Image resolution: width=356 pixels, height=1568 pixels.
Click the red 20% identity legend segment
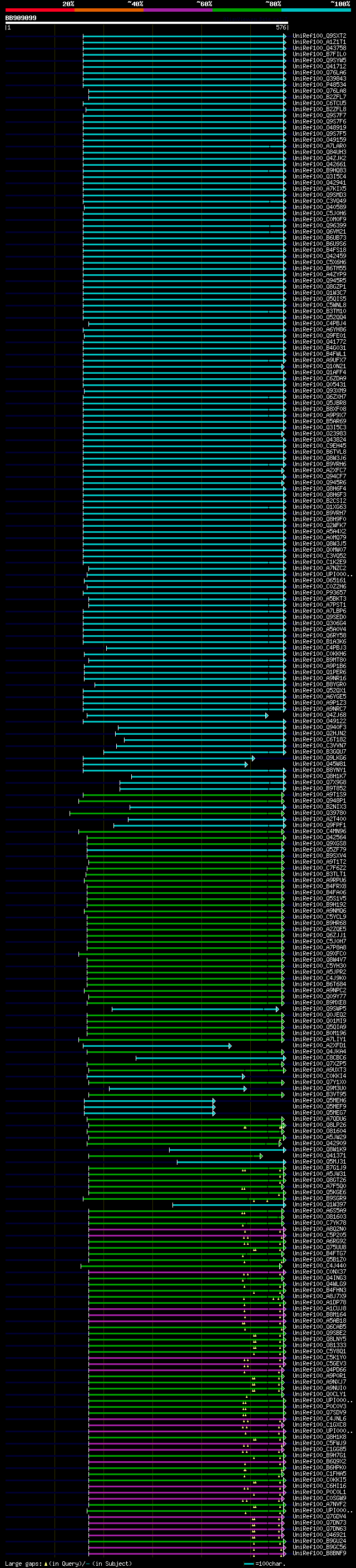pyautogui.click(x=39, y=11)
